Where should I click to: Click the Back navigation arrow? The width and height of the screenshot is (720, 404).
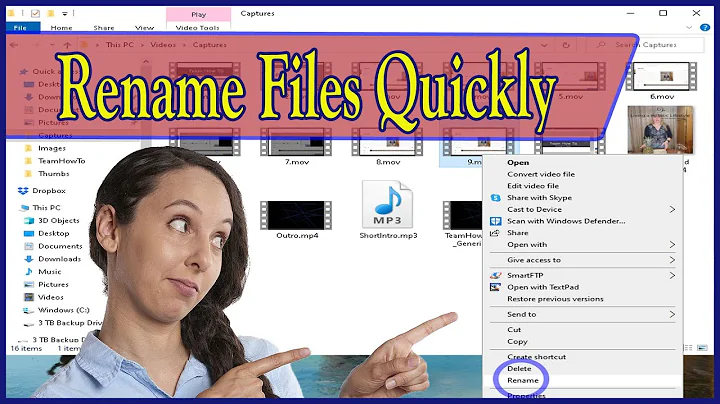(14, 45)
